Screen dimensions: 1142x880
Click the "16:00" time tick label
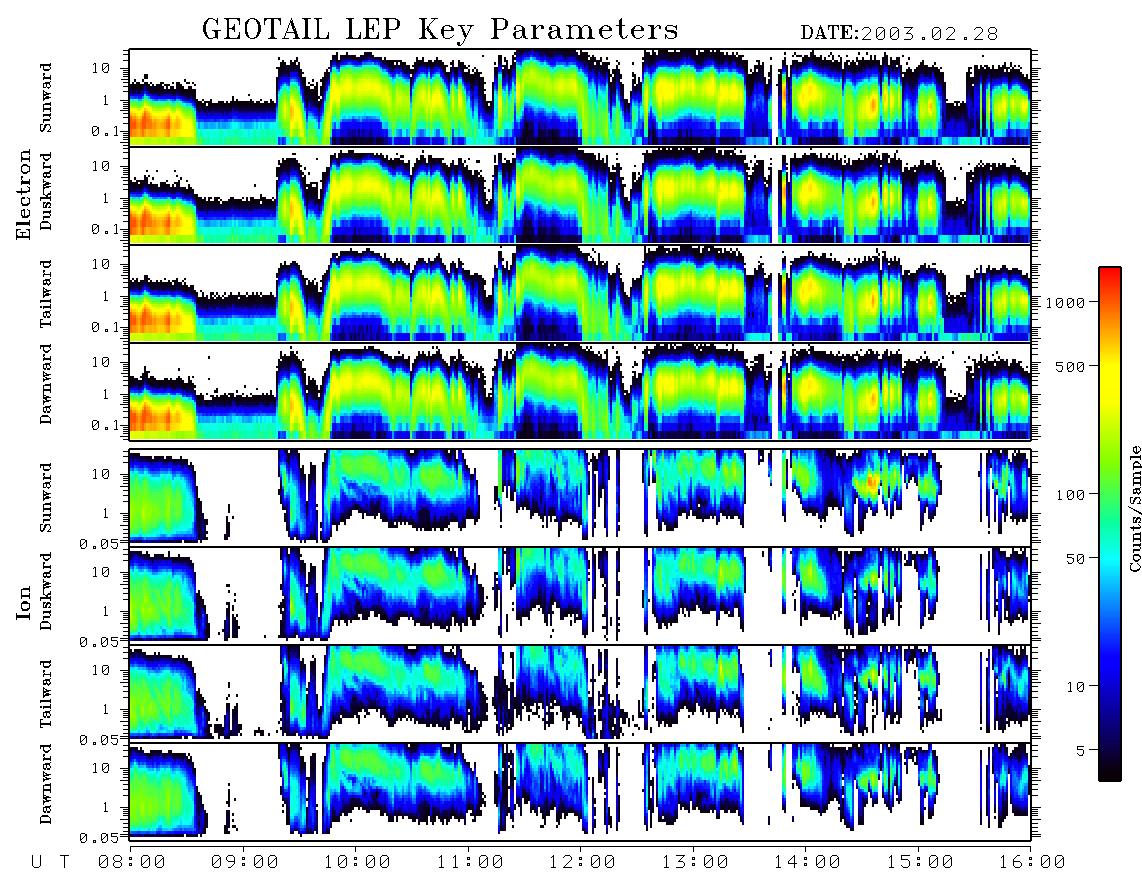tap(1032, 862)
